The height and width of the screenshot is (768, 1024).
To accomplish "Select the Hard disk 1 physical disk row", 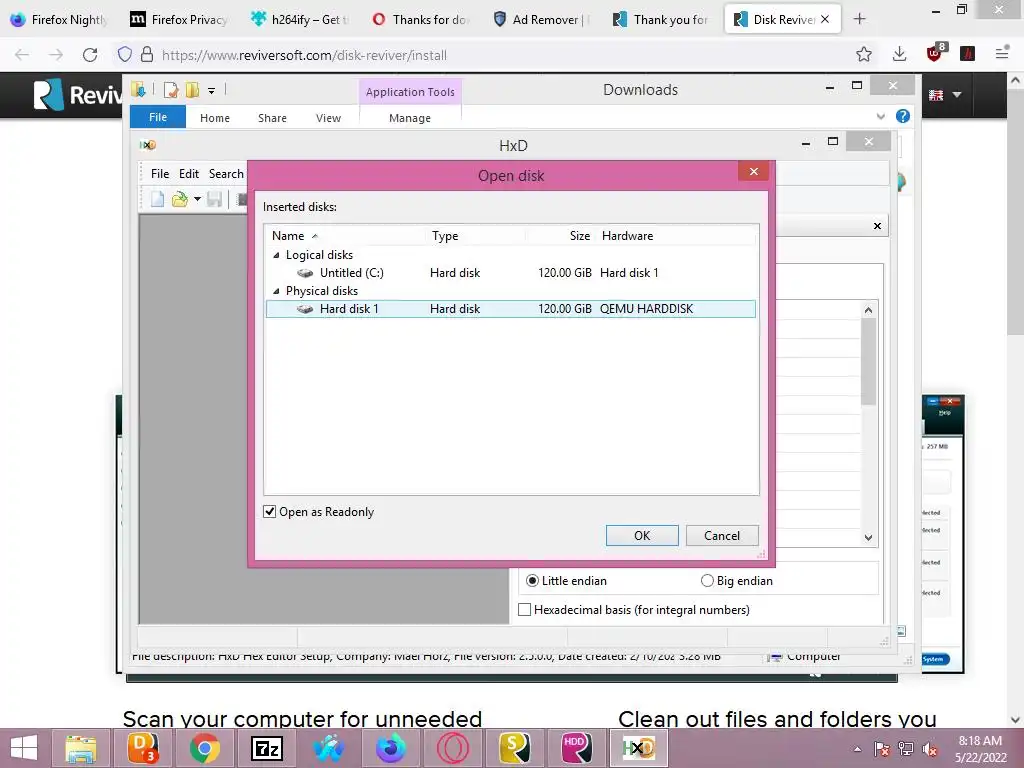I will [x=511, y=309].
